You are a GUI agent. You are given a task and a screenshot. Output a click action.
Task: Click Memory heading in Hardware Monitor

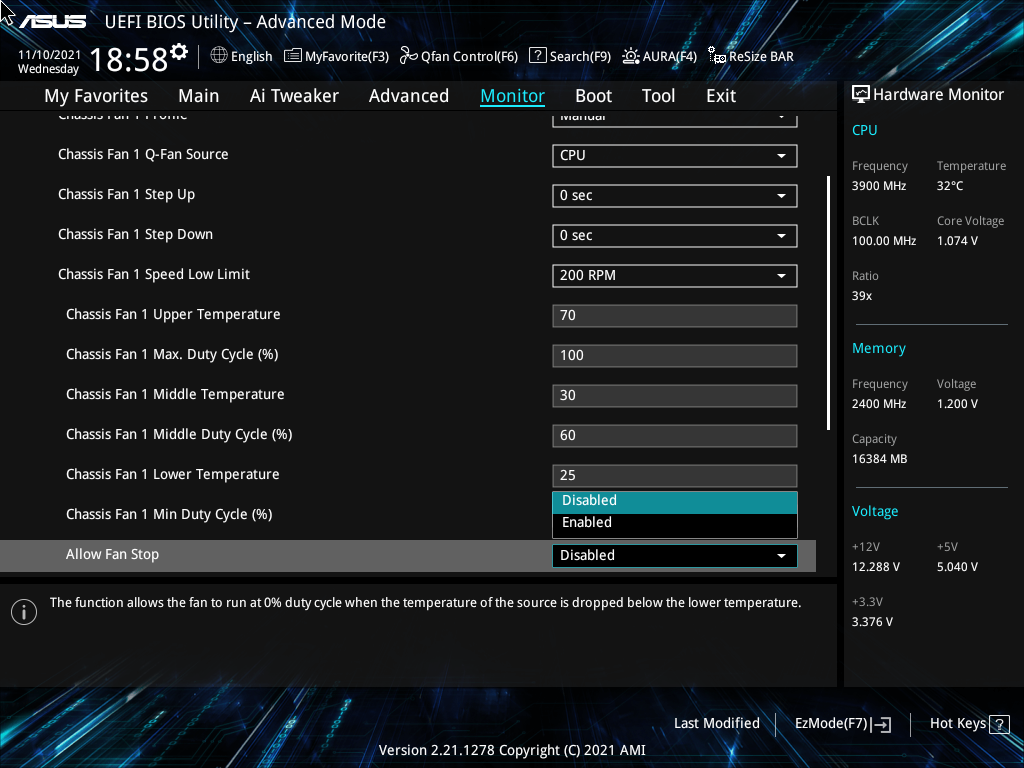878,349
